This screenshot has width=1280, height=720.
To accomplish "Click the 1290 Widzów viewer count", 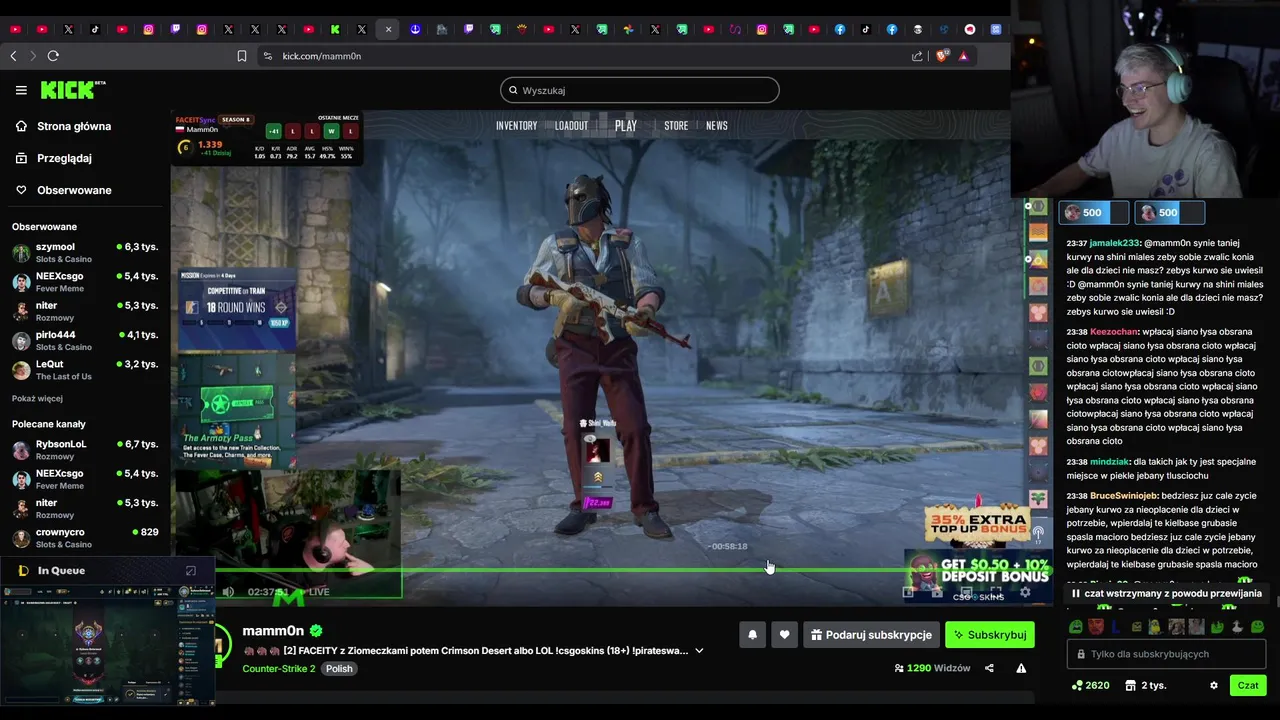I will (x=932, y=668).
